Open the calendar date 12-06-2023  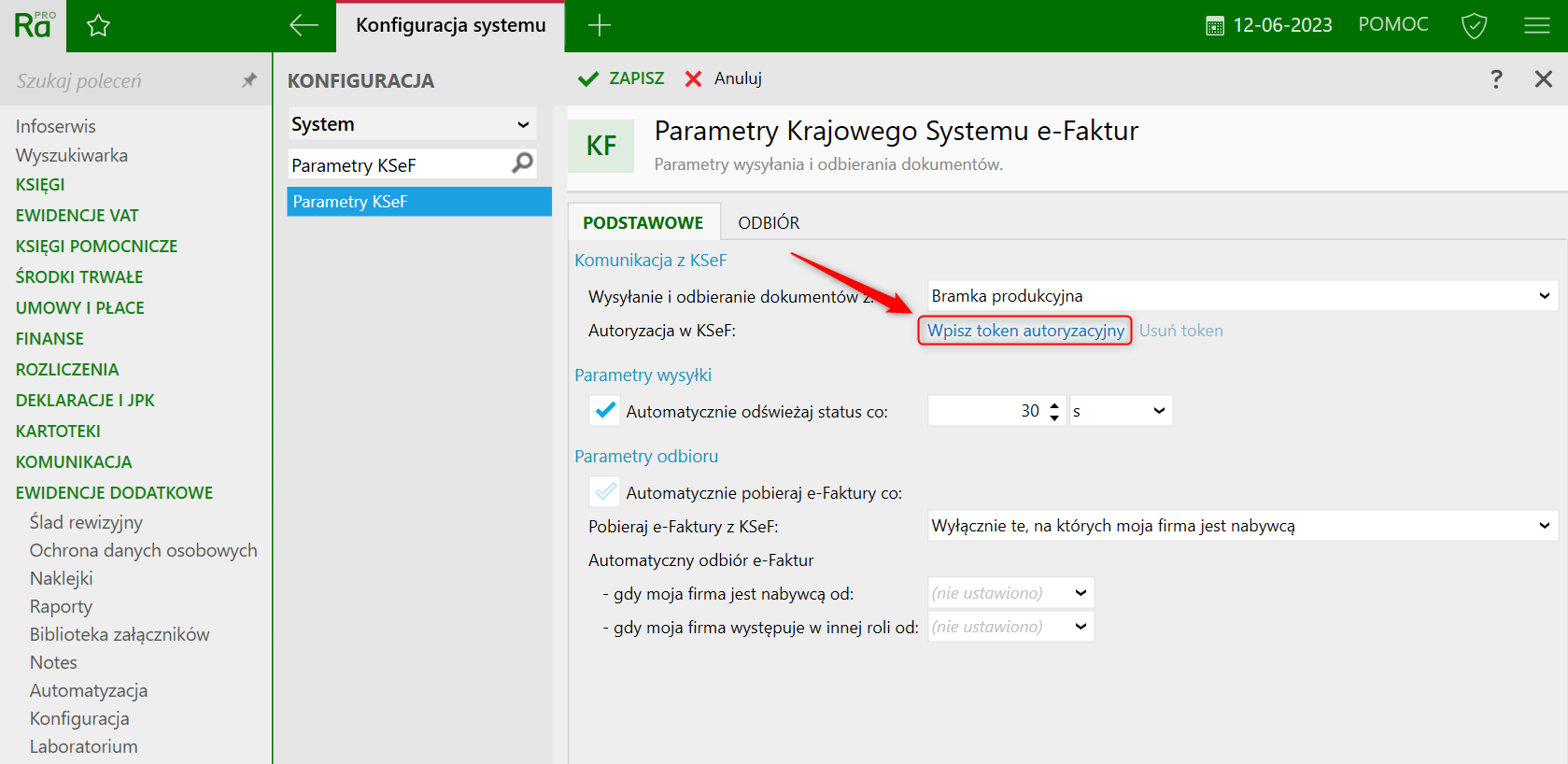(1269, 25)
